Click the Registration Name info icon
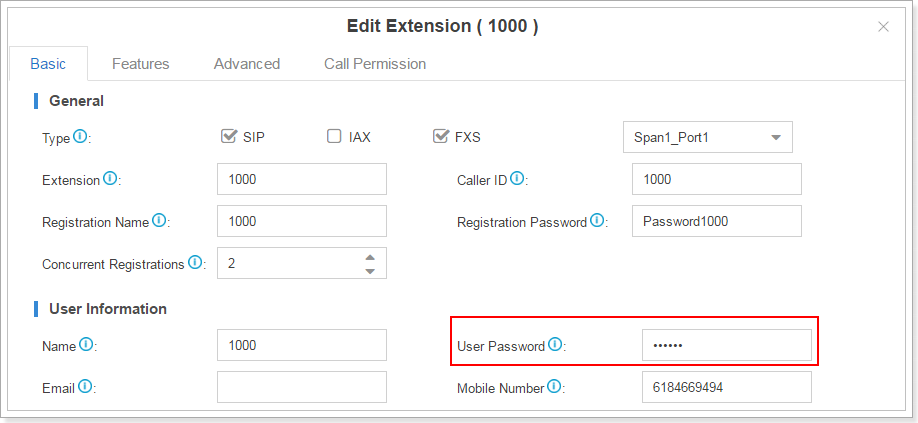 tap(159, 221)
